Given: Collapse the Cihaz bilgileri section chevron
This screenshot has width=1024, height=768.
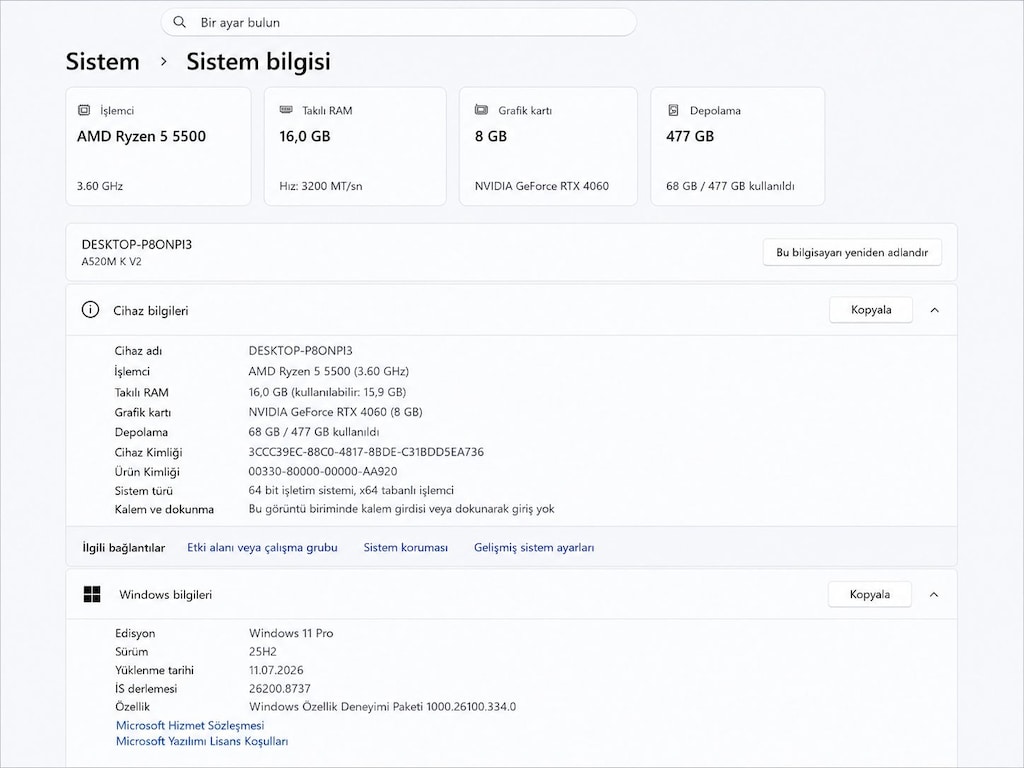Looking at the screenshot, I should [935, 310].
